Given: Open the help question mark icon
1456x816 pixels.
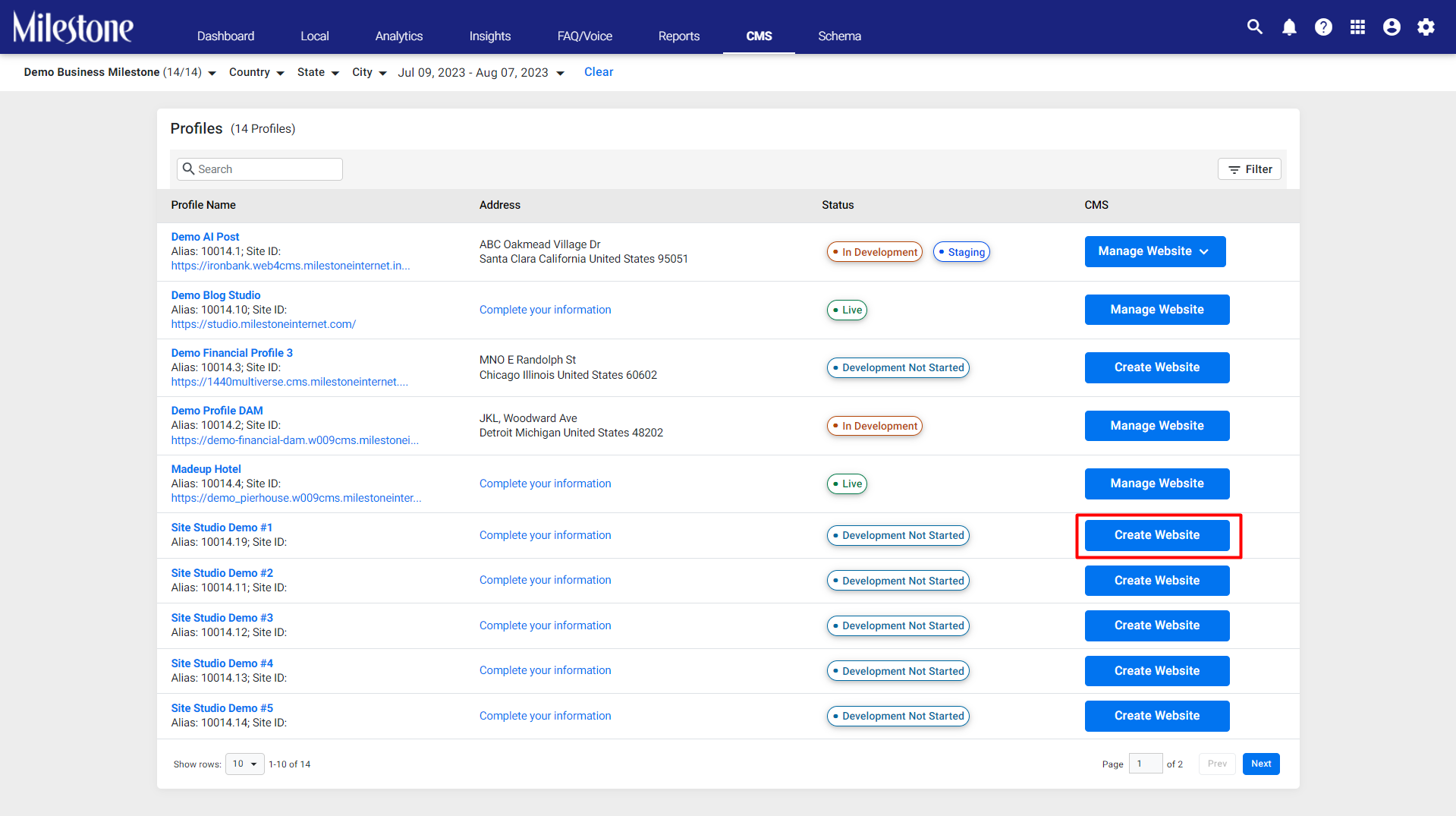Looking at the screenshot, I should tap(1323, 27).
